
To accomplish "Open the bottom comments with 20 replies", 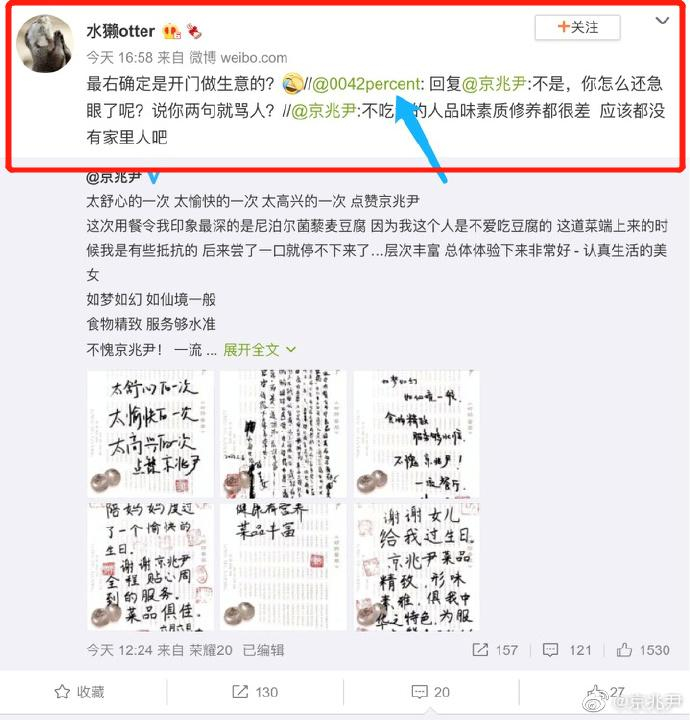I will (x=430, y=692).
